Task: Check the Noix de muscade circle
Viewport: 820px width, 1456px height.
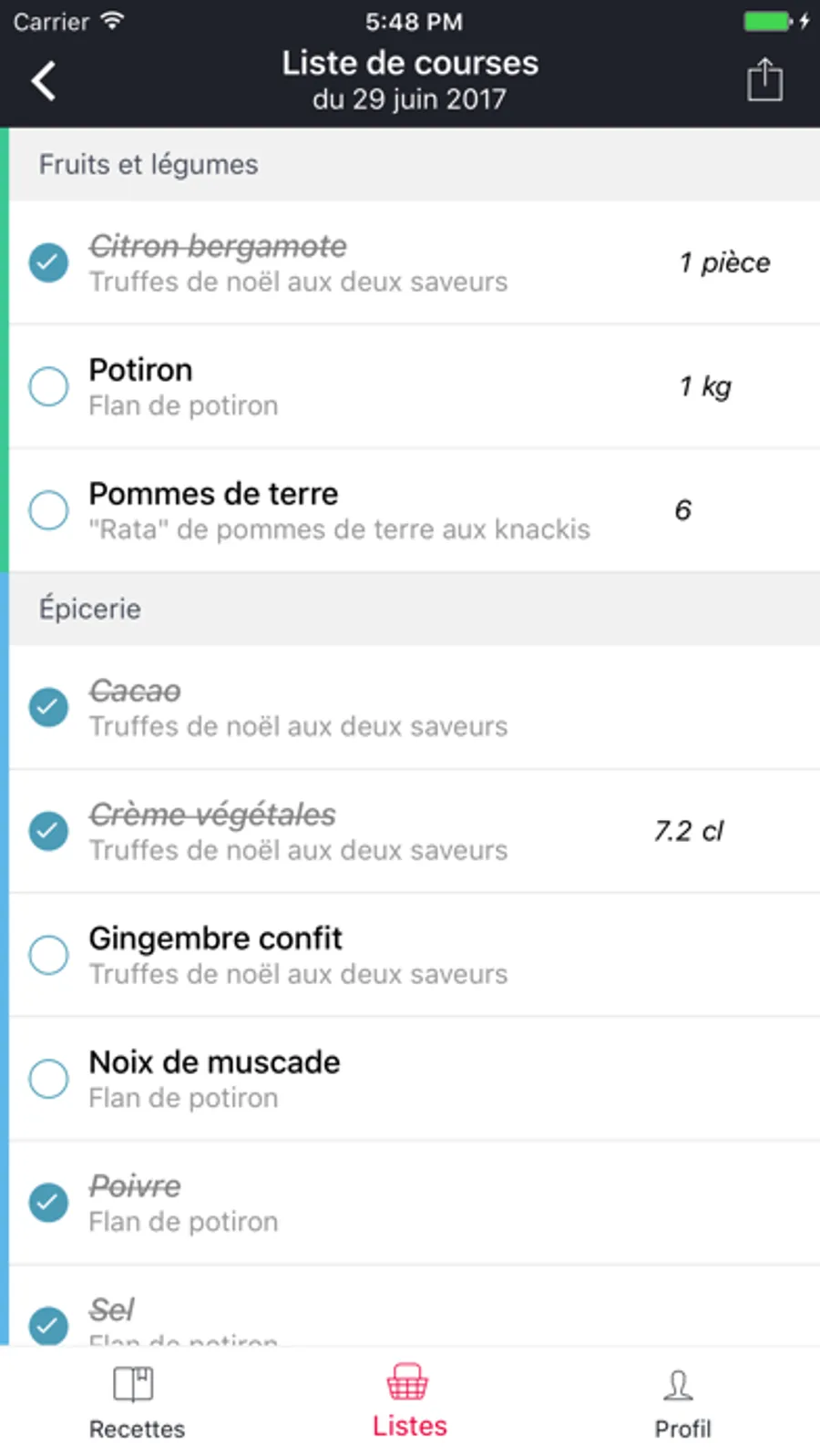Action: pos(48,1079)
